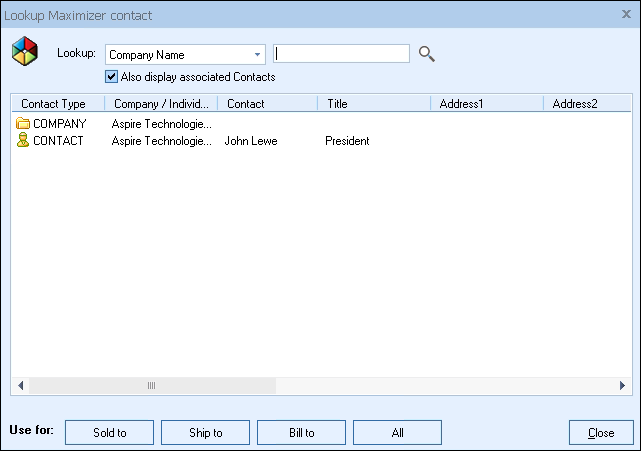The width and height of the screenshot is (641, 451).
Task: Click the Close button at bottom
Action: click(x=601, y=433)
